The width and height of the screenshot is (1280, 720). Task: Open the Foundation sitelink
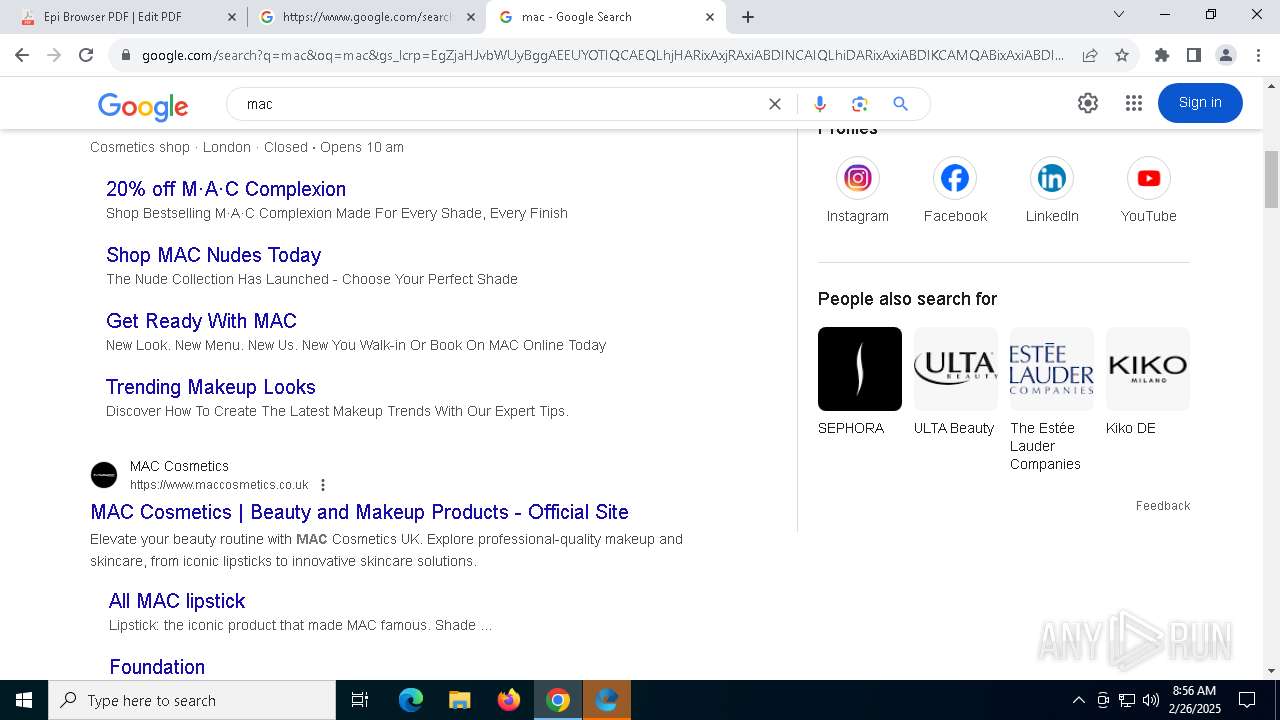(157, 667)
